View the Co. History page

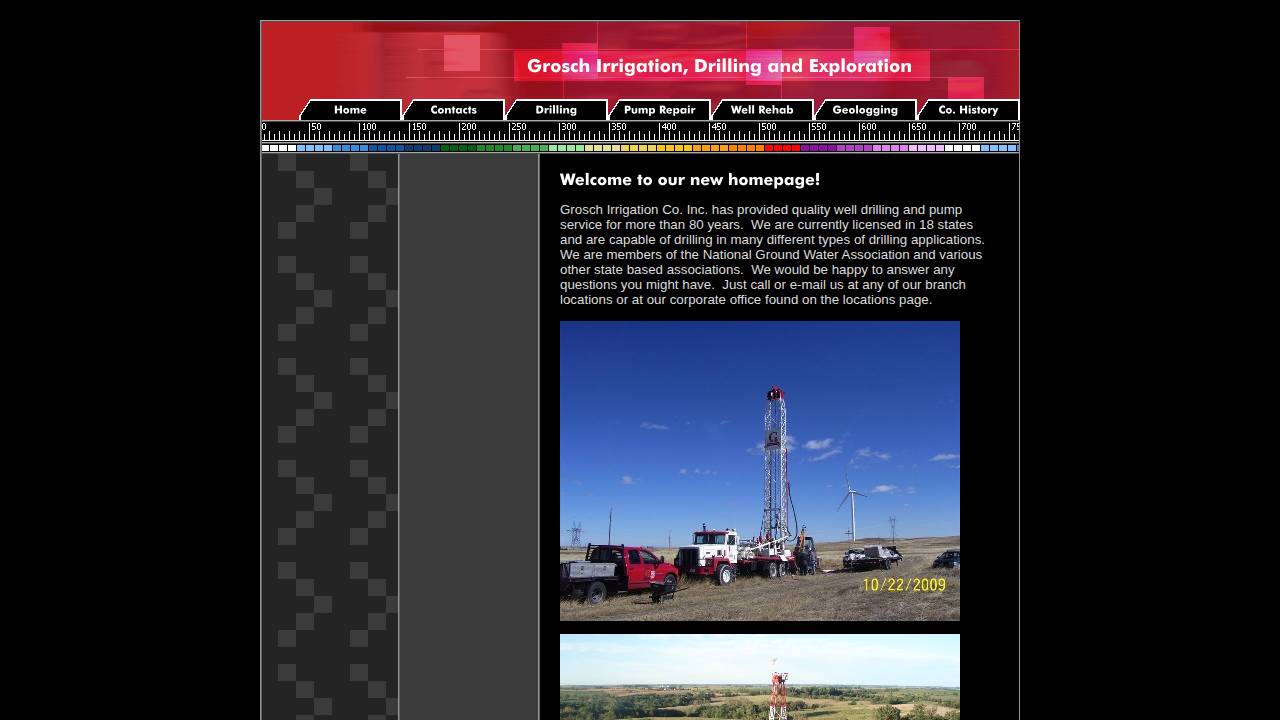point(969,110)
